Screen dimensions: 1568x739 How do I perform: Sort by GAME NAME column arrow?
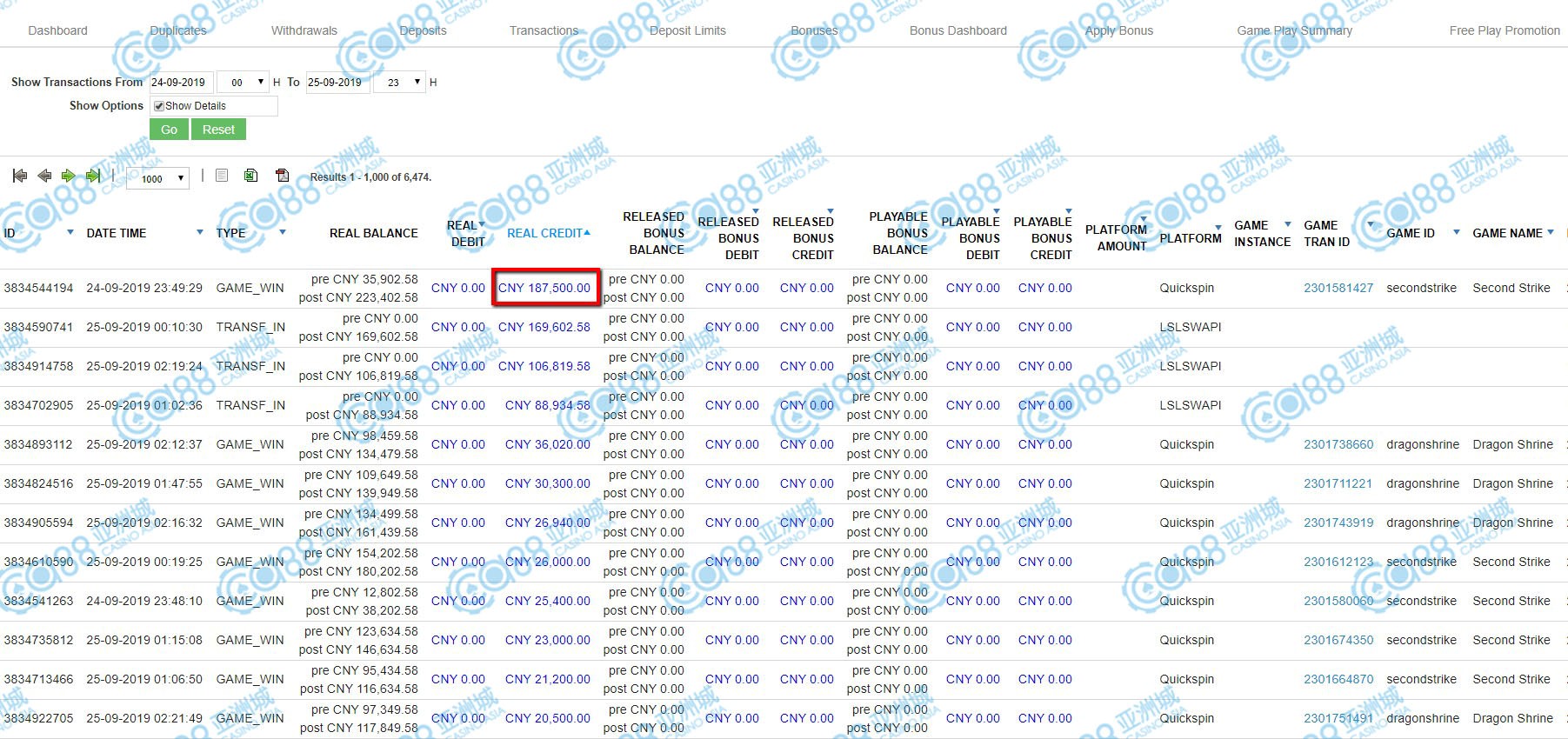tap(1550, 232)
